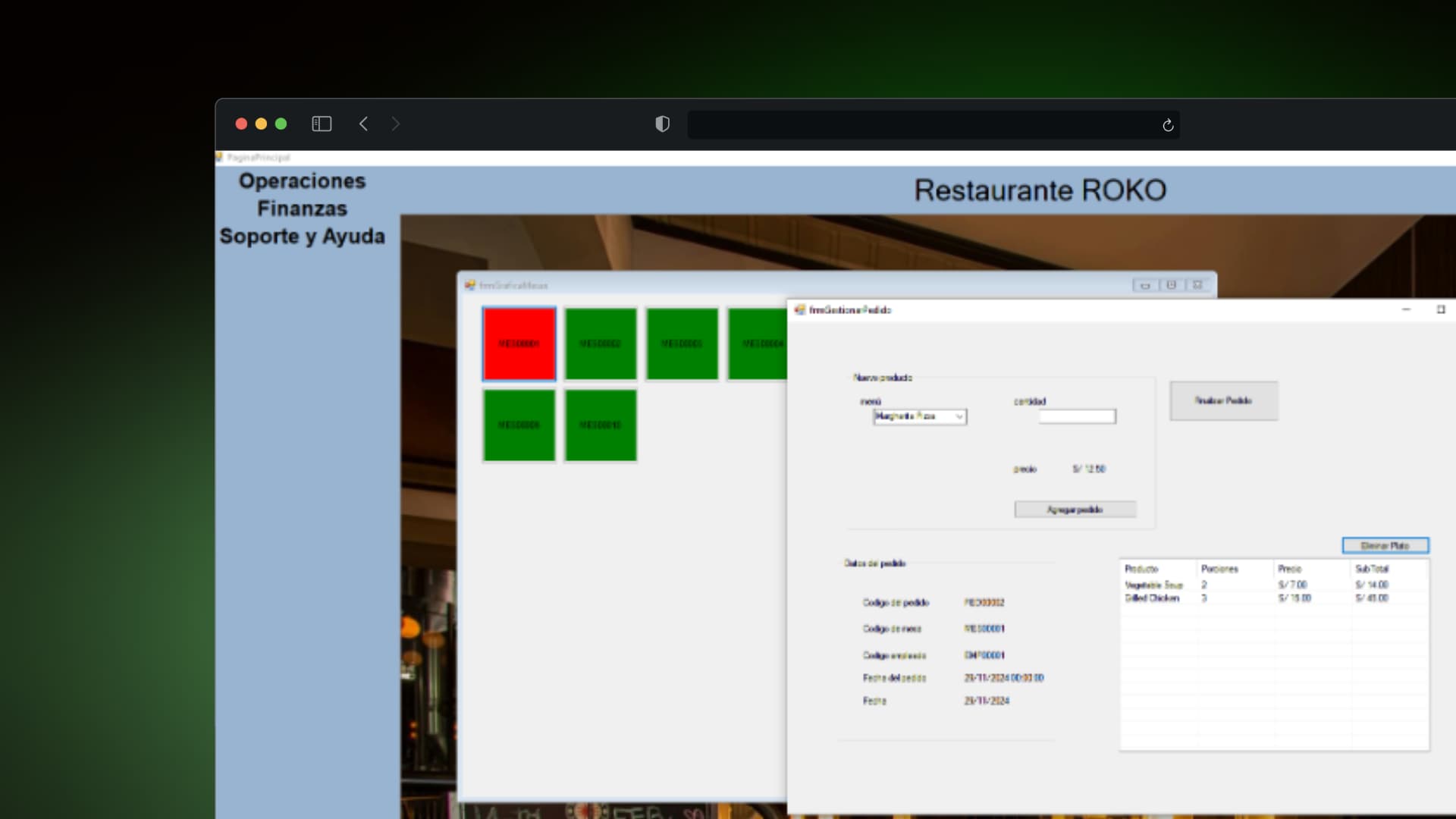Select the green table MES00009
This screenshot has height=819, width=1456.
[x=519, y=425]
